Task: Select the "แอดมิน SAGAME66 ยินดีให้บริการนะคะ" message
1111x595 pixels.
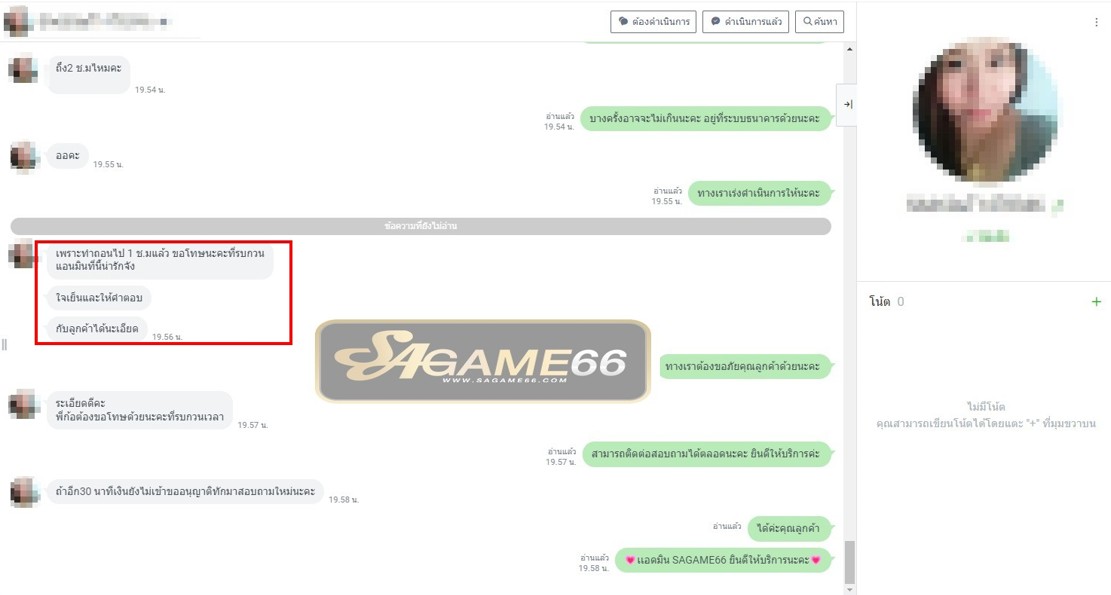Action: coord(723,560)
